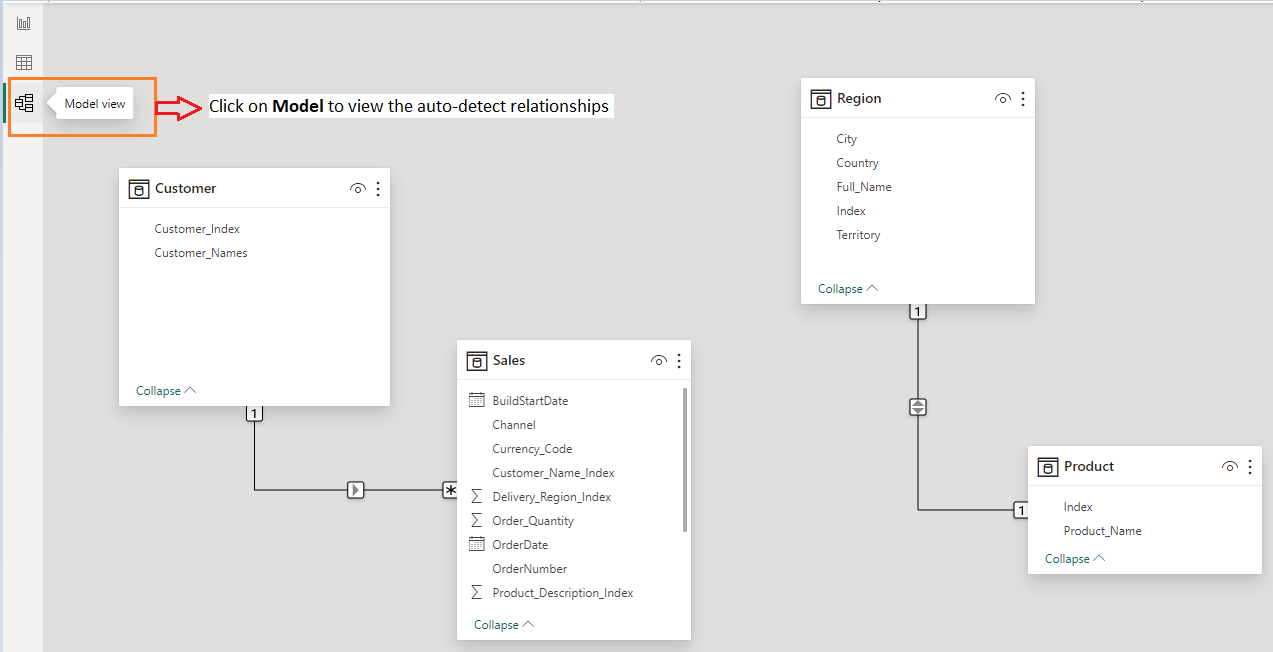Toggle visibility of the Customer table

358,189
